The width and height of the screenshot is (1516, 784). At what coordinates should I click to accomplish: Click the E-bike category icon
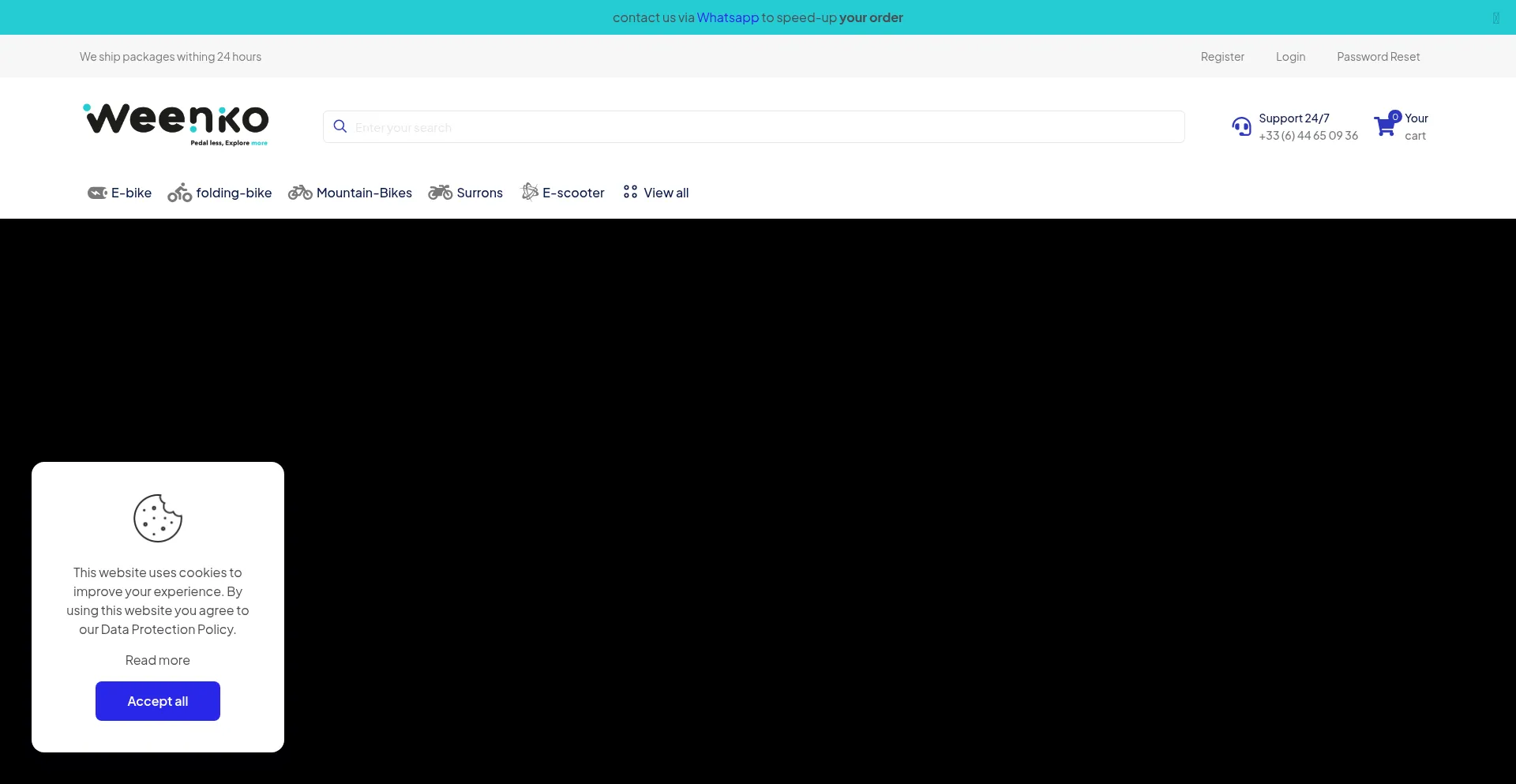tap(97, 193)
